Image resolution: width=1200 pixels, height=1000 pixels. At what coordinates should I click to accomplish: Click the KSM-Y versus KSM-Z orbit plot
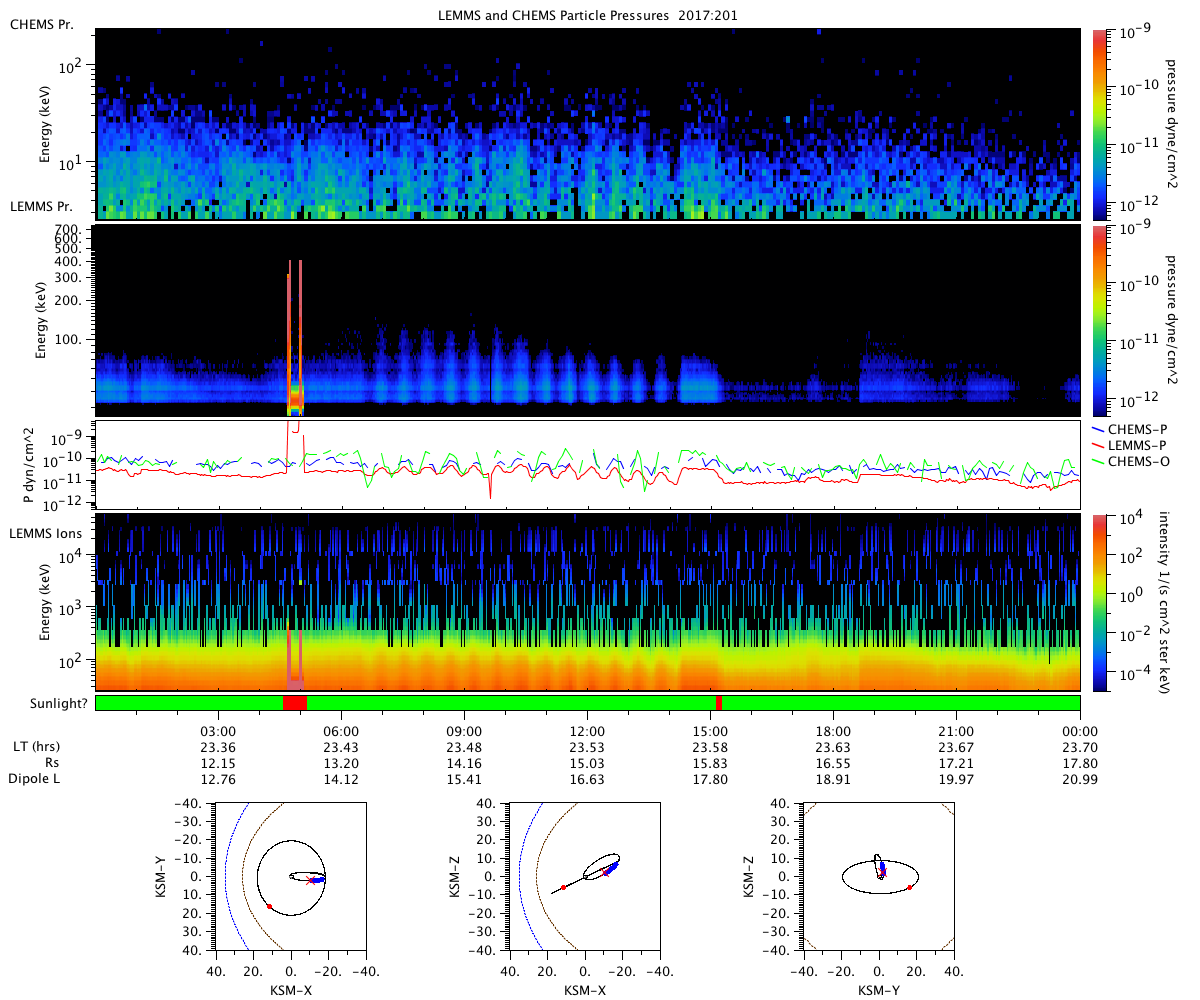[x=879, y=878]
